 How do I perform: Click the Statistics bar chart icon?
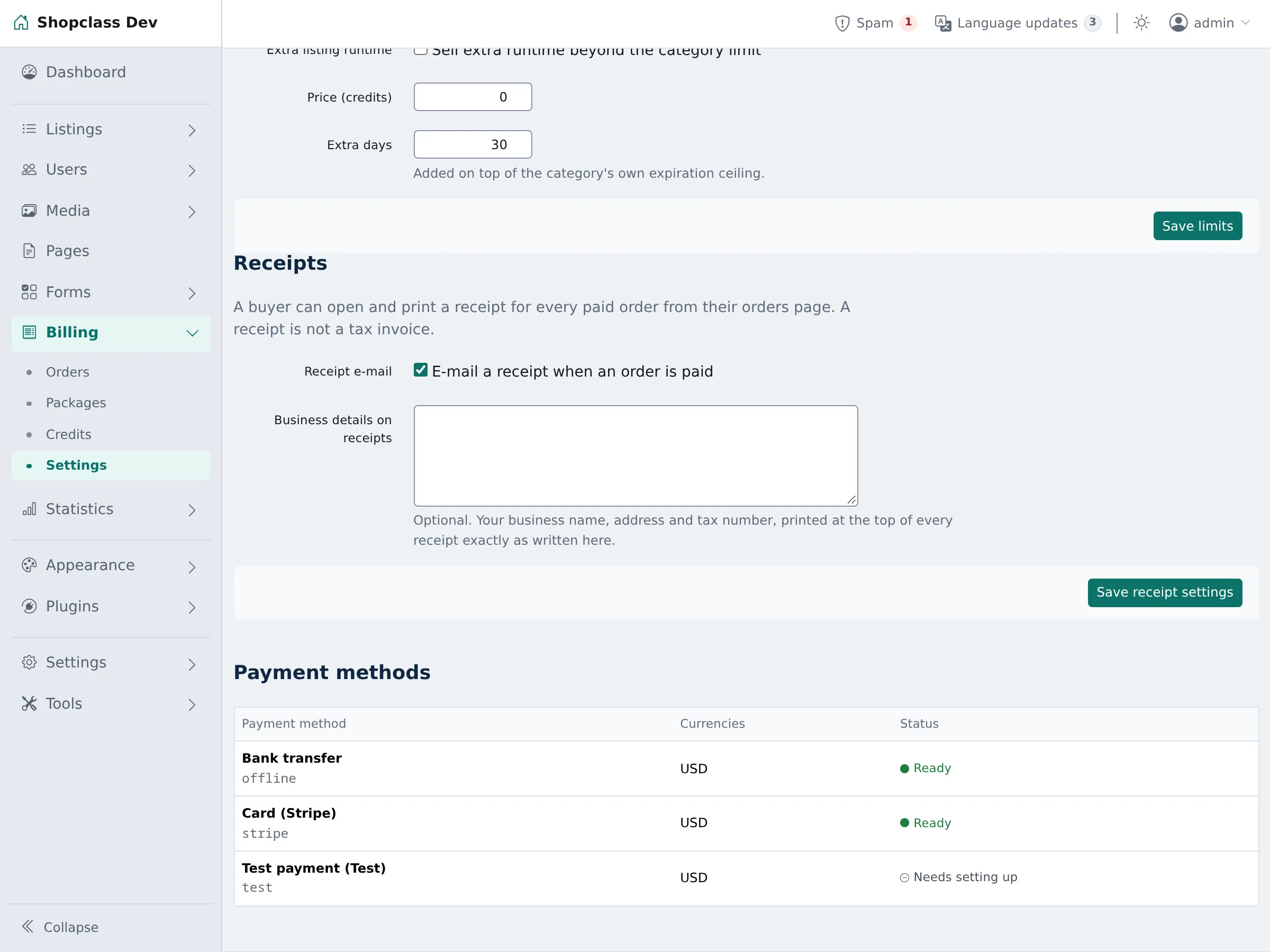29,509
